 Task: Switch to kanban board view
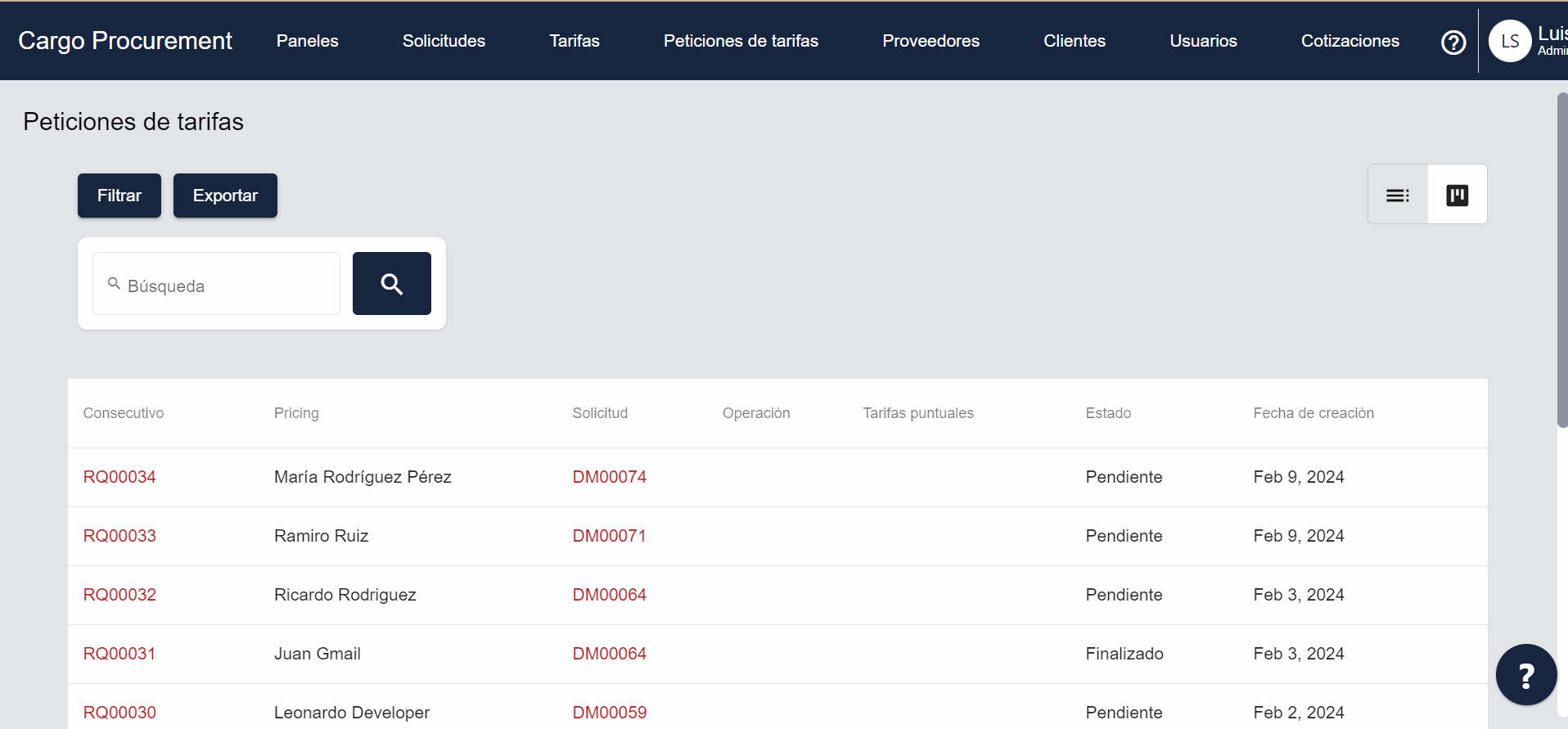(x=1457, y=195)
